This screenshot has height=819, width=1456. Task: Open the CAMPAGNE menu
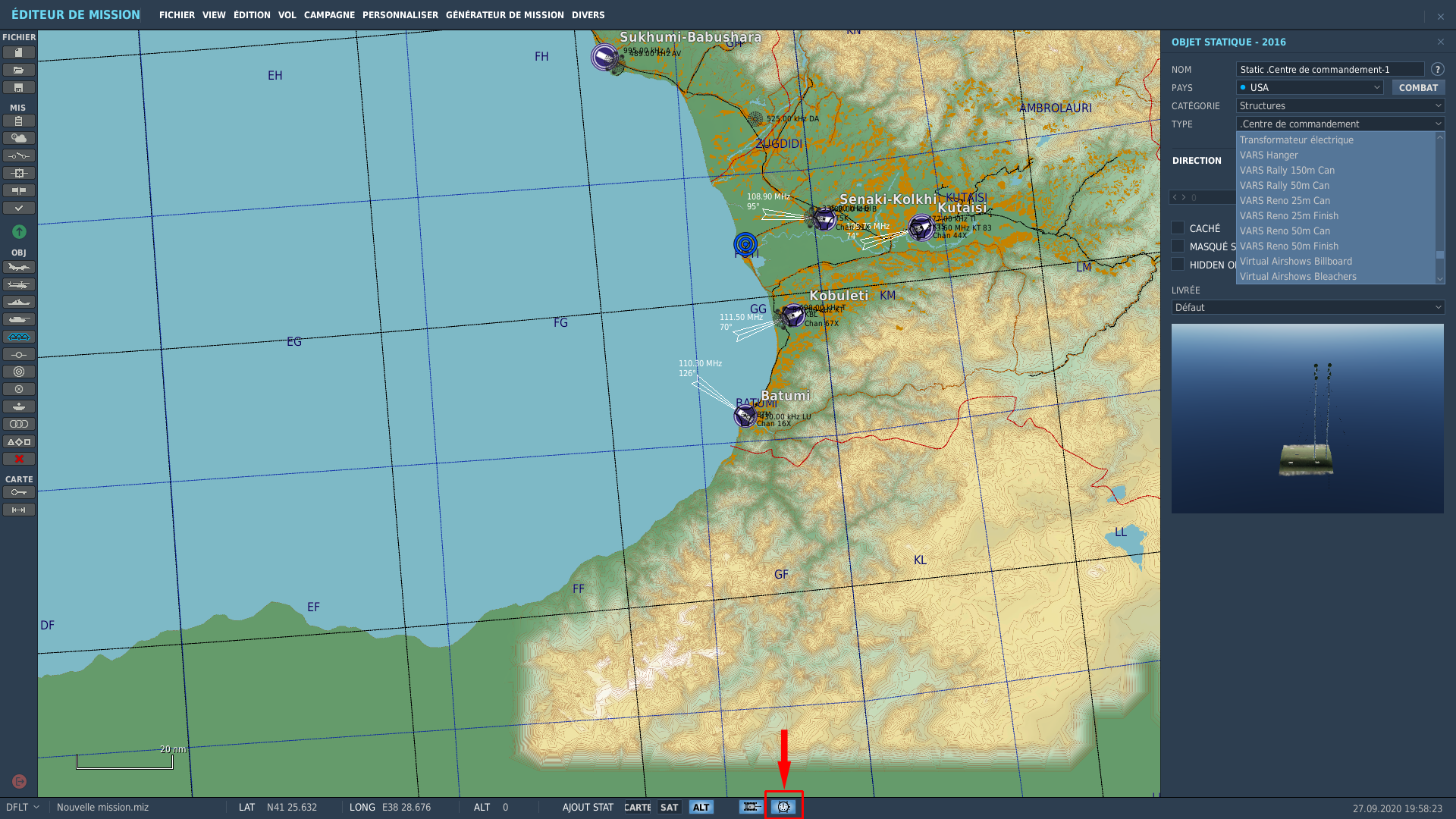pyautogui.click(x=329, y=15)
